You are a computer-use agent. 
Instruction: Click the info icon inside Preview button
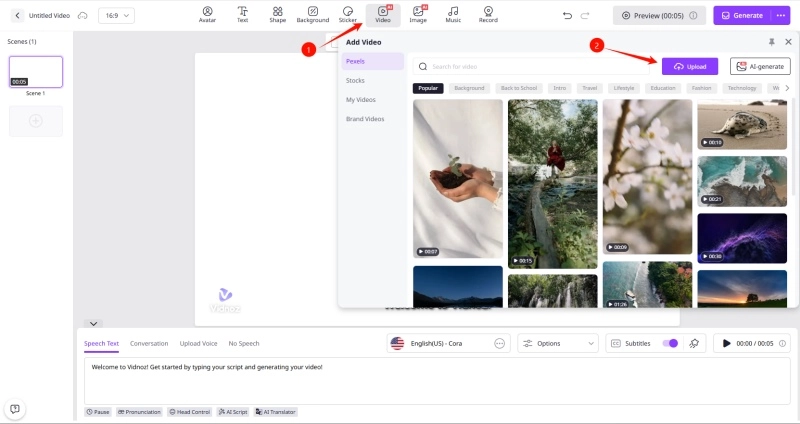[693, 16]
